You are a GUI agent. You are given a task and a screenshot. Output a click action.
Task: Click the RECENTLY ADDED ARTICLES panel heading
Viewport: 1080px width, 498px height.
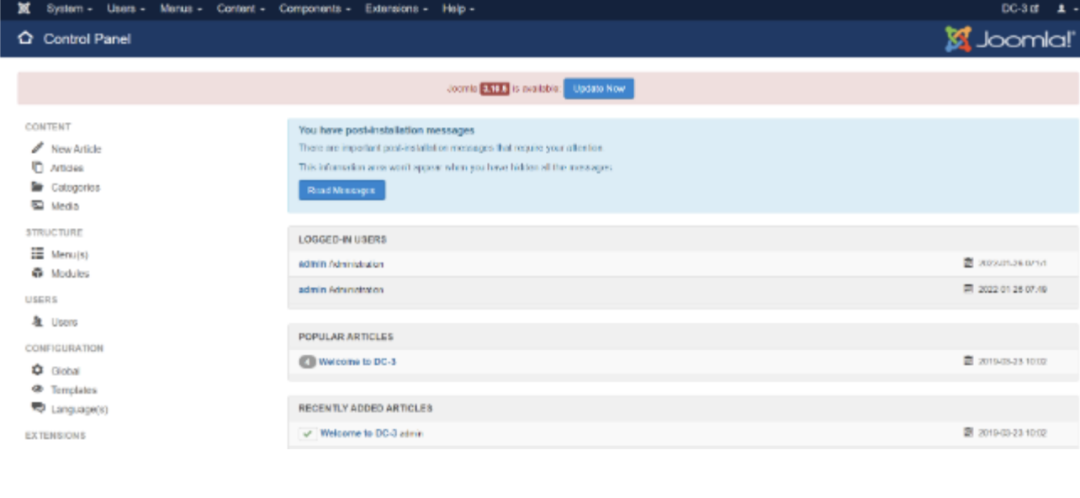(x=365, y=408)
